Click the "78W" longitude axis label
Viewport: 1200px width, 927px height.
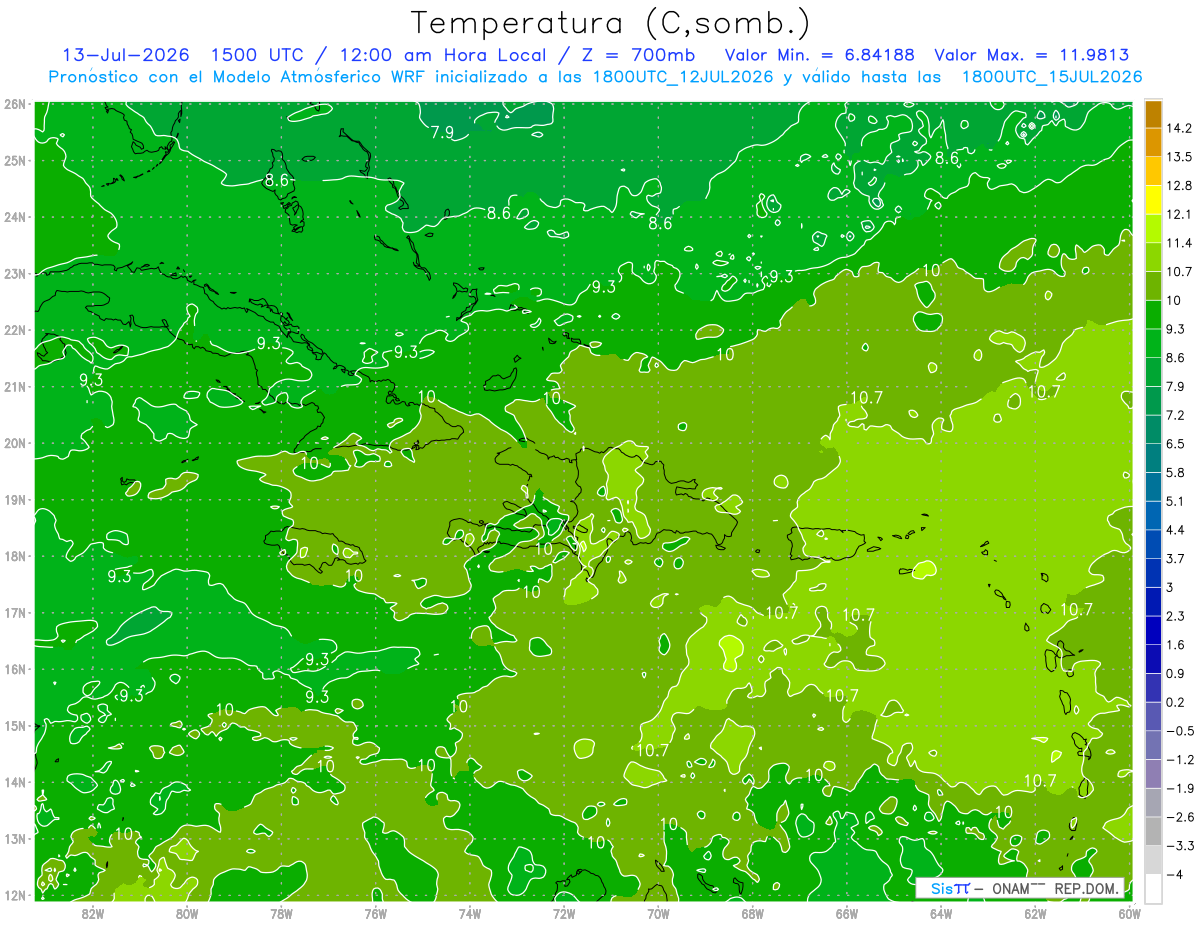281,913
